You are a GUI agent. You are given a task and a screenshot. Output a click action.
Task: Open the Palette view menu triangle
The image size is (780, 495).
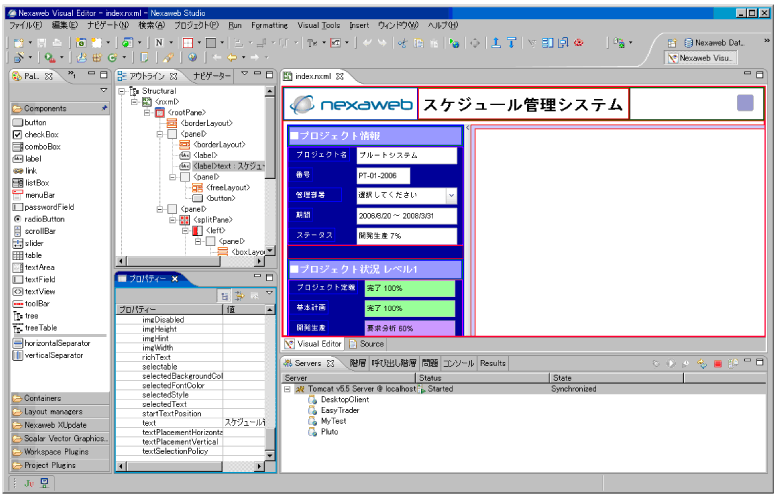click(103, 90)
